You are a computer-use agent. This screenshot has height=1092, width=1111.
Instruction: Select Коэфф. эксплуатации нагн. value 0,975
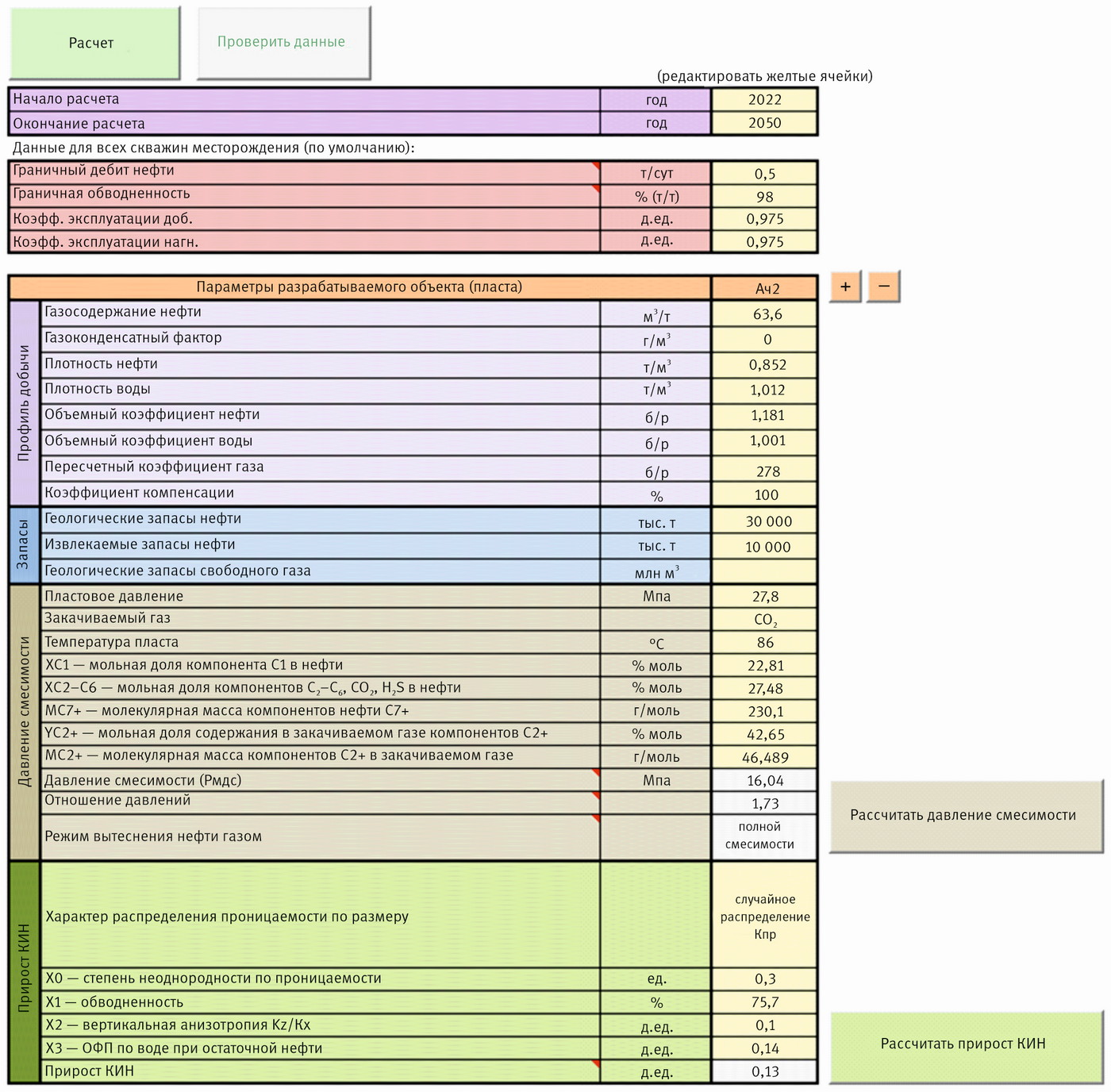(x=764, y=242)
